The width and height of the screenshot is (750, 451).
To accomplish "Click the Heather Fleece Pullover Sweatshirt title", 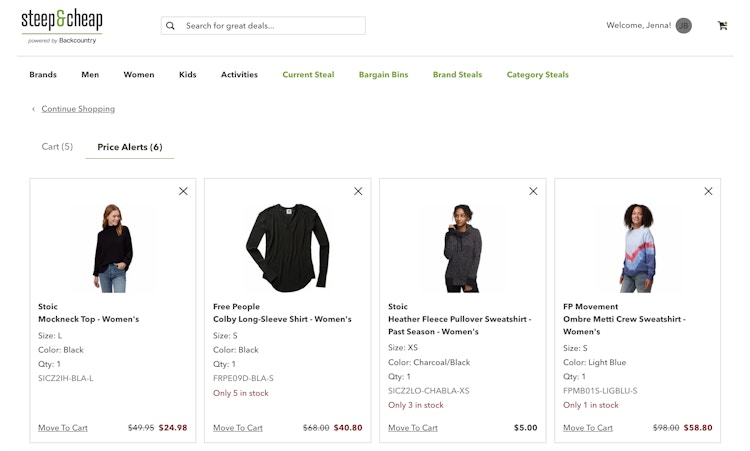I will (460, 325).
